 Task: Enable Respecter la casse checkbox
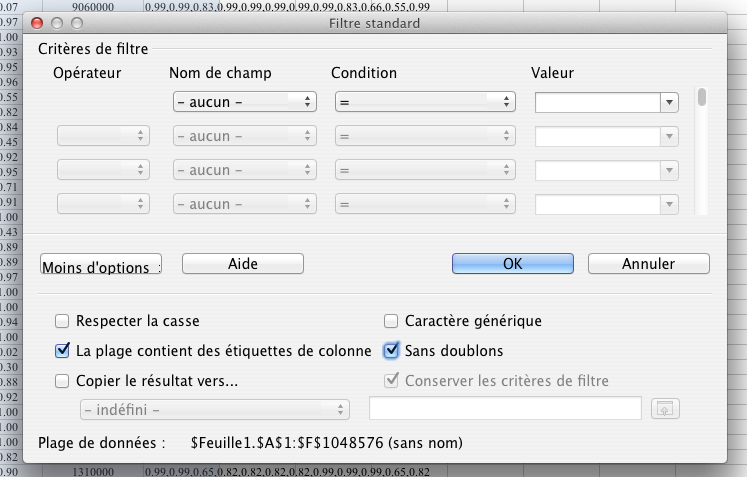[x=62, y=321]
